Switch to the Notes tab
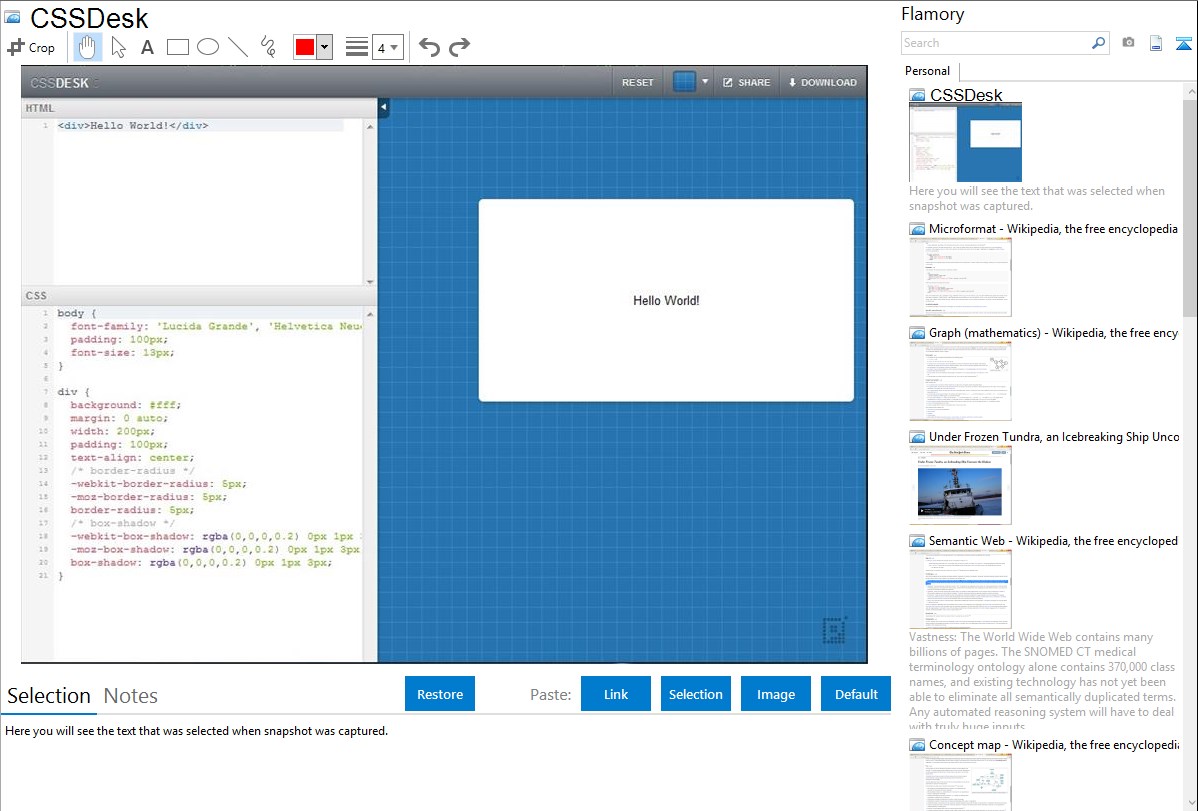This screenshot has width=1198, height=811. (x=131, y=696)
